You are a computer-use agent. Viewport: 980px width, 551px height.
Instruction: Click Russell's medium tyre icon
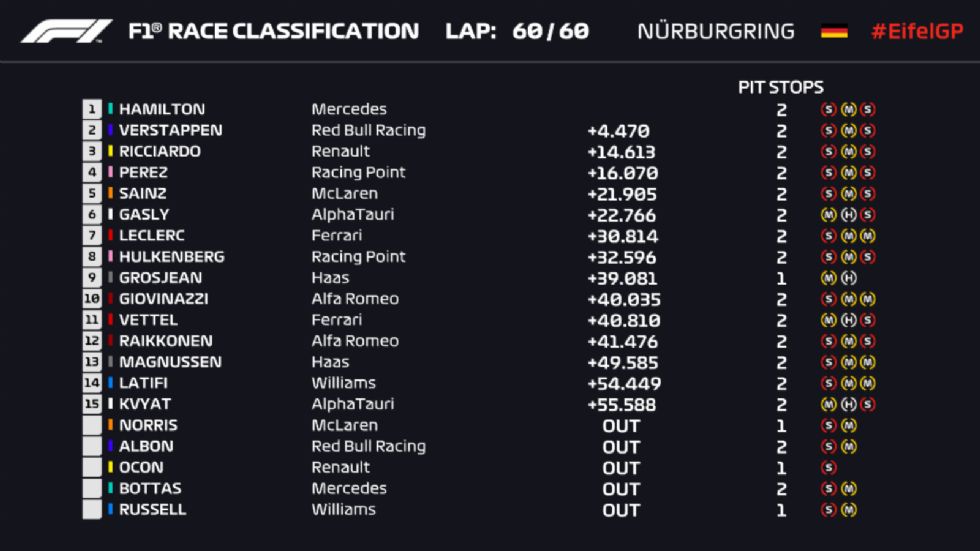[848, 510]
